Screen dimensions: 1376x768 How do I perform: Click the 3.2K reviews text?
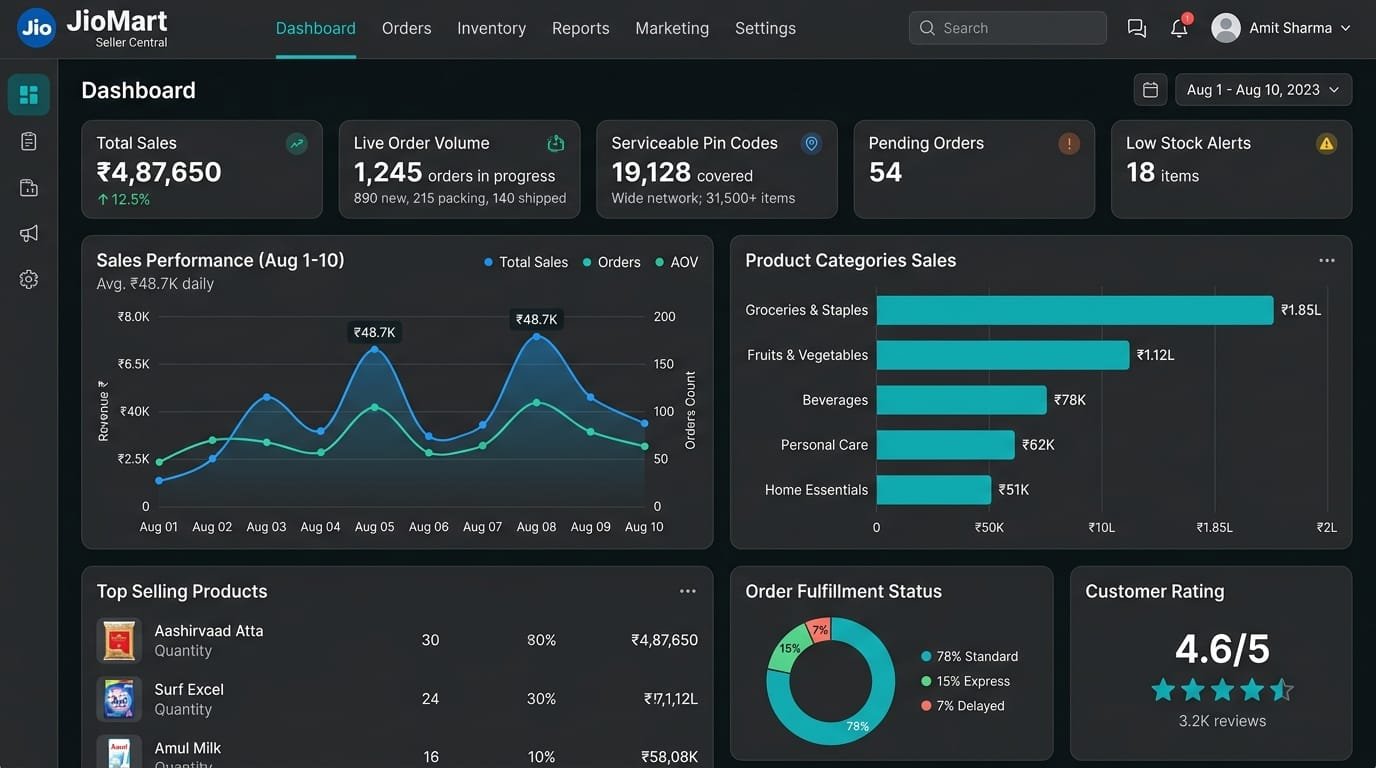[x=1222, y=721]
